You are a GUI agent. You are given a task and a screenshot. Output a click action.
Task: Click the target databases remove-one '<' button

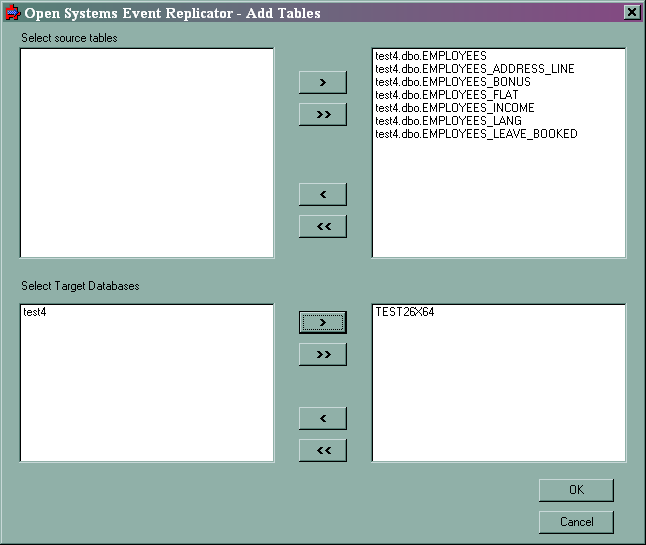click(x=323, y=419)
